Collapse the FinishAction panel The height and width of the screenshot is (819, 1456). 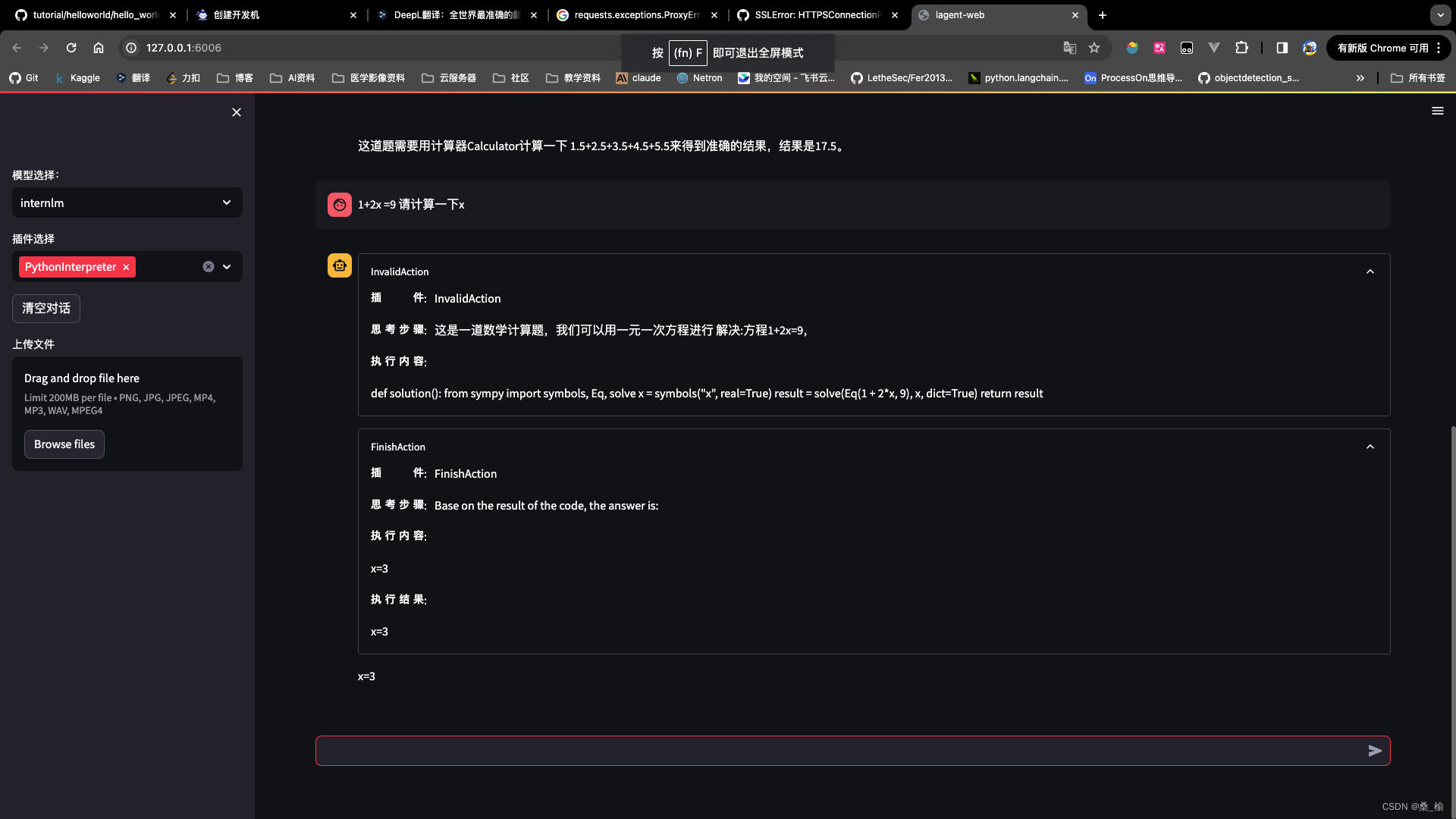point(1370,447)
